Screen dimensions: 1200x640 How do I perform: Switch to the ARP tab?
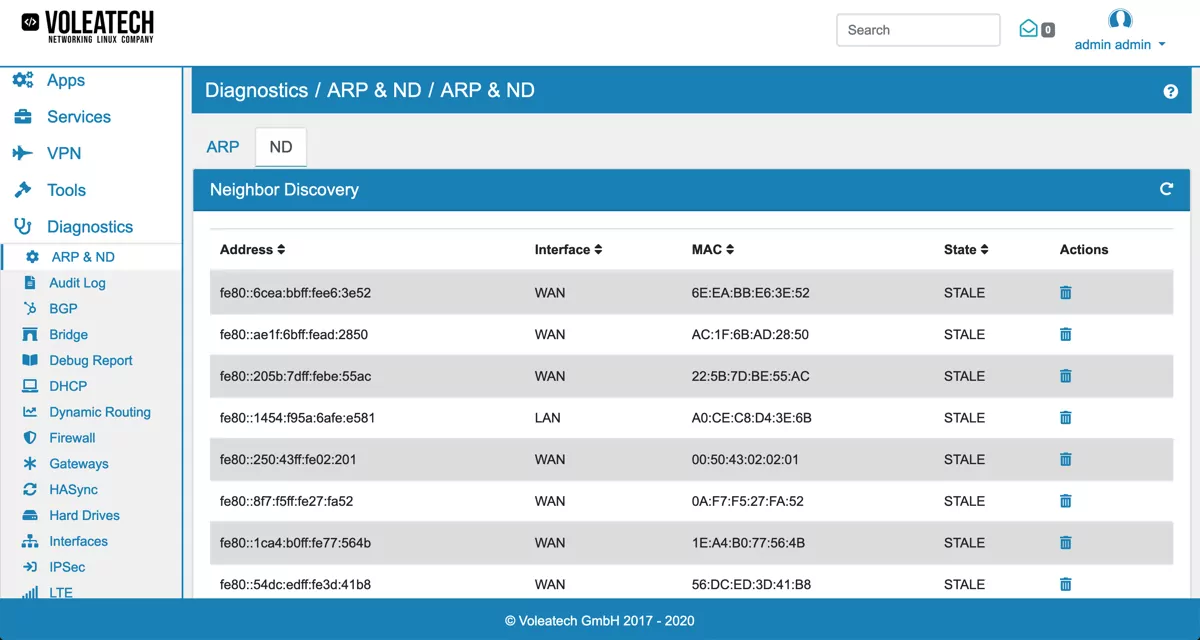(x=222, y=147)
